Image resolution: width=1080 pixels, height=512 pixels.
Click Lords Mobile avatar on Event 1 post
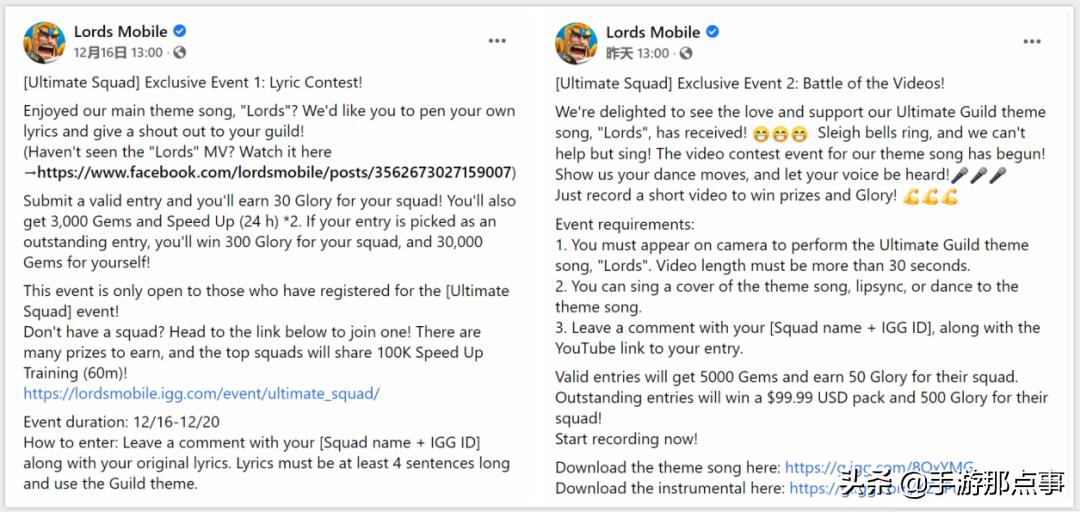(x=44, y=42)
